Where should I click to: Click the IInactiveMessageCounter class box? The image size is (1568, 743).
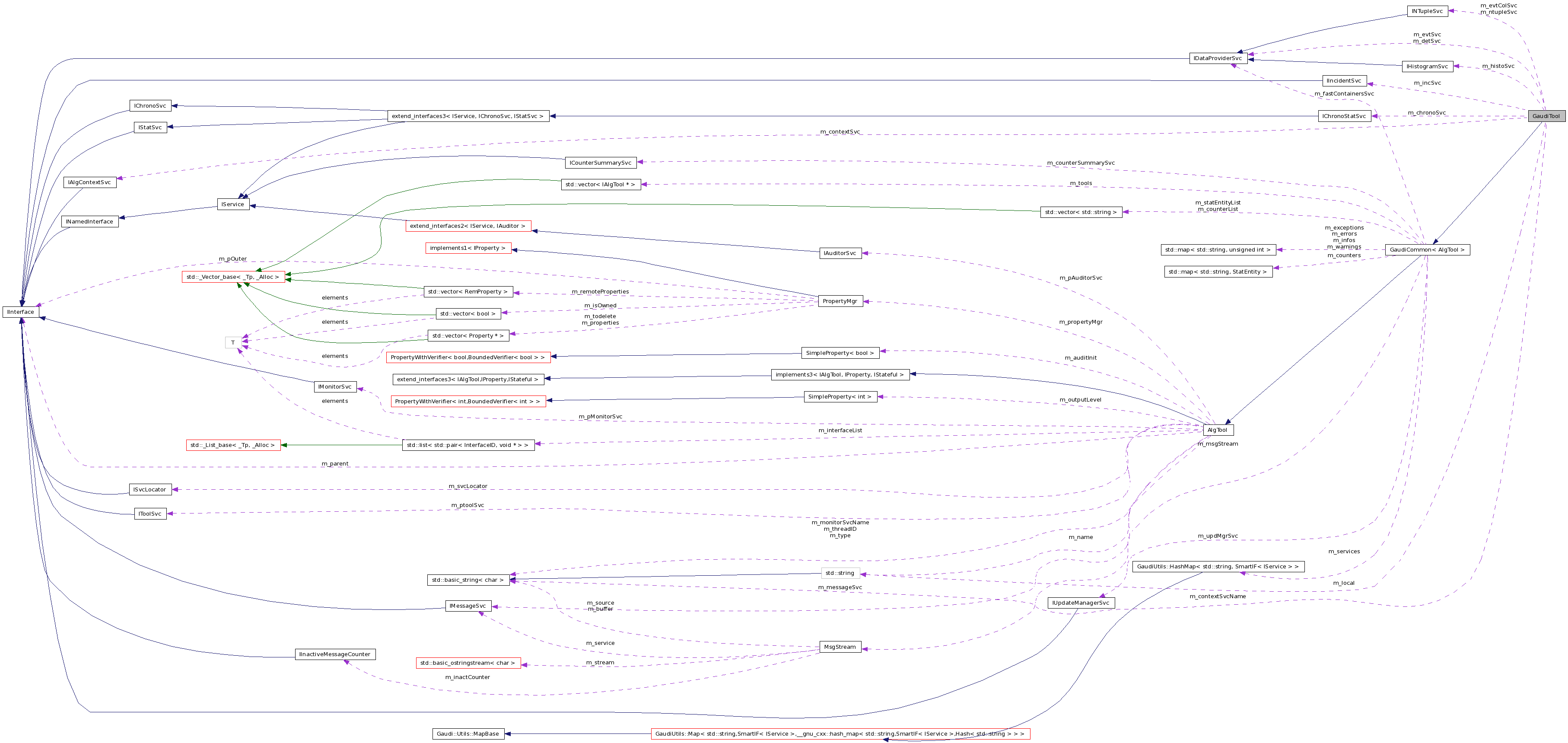click(335, 654)
